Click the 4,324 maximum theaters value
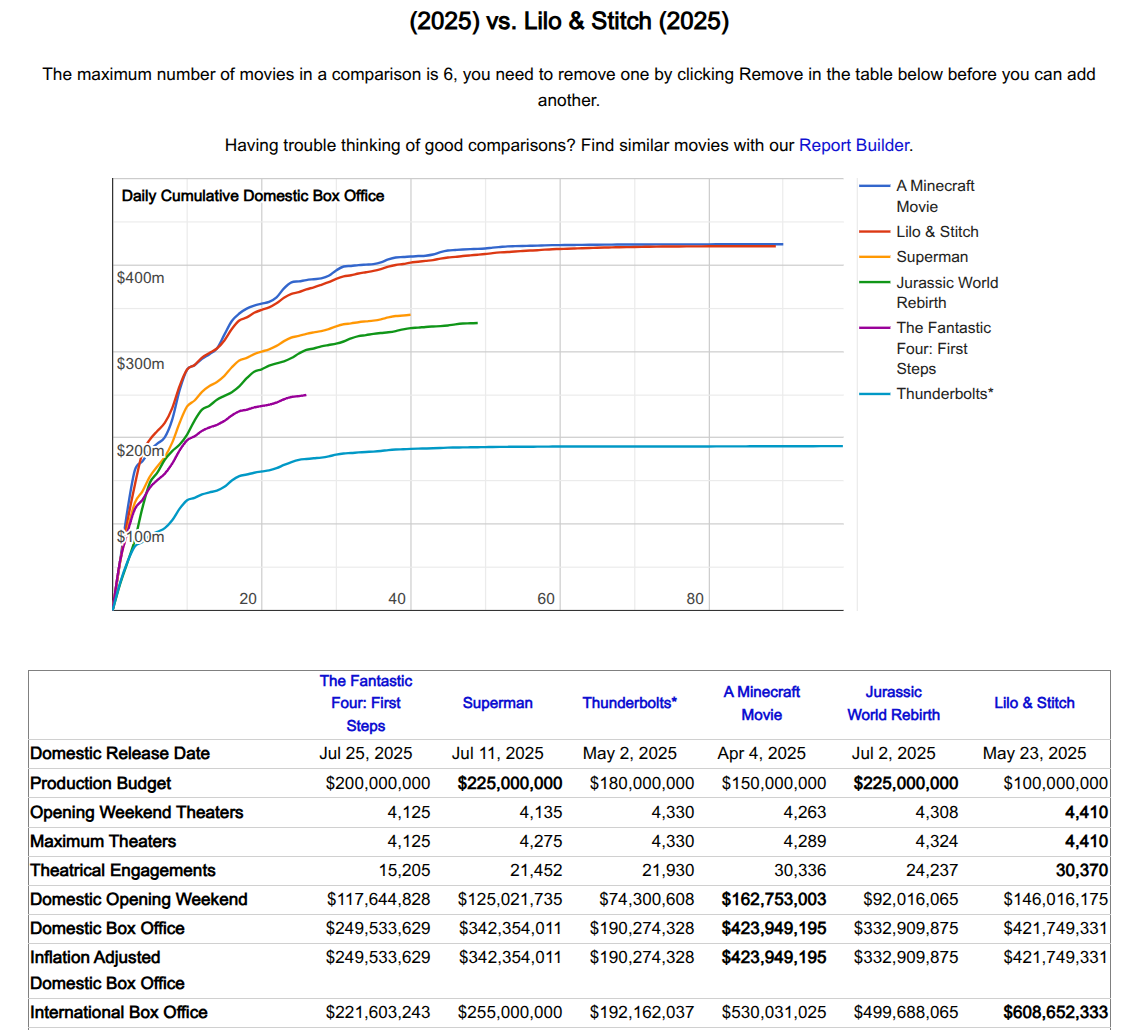Screen dimensions: 1130x1030 coord(937,841)
